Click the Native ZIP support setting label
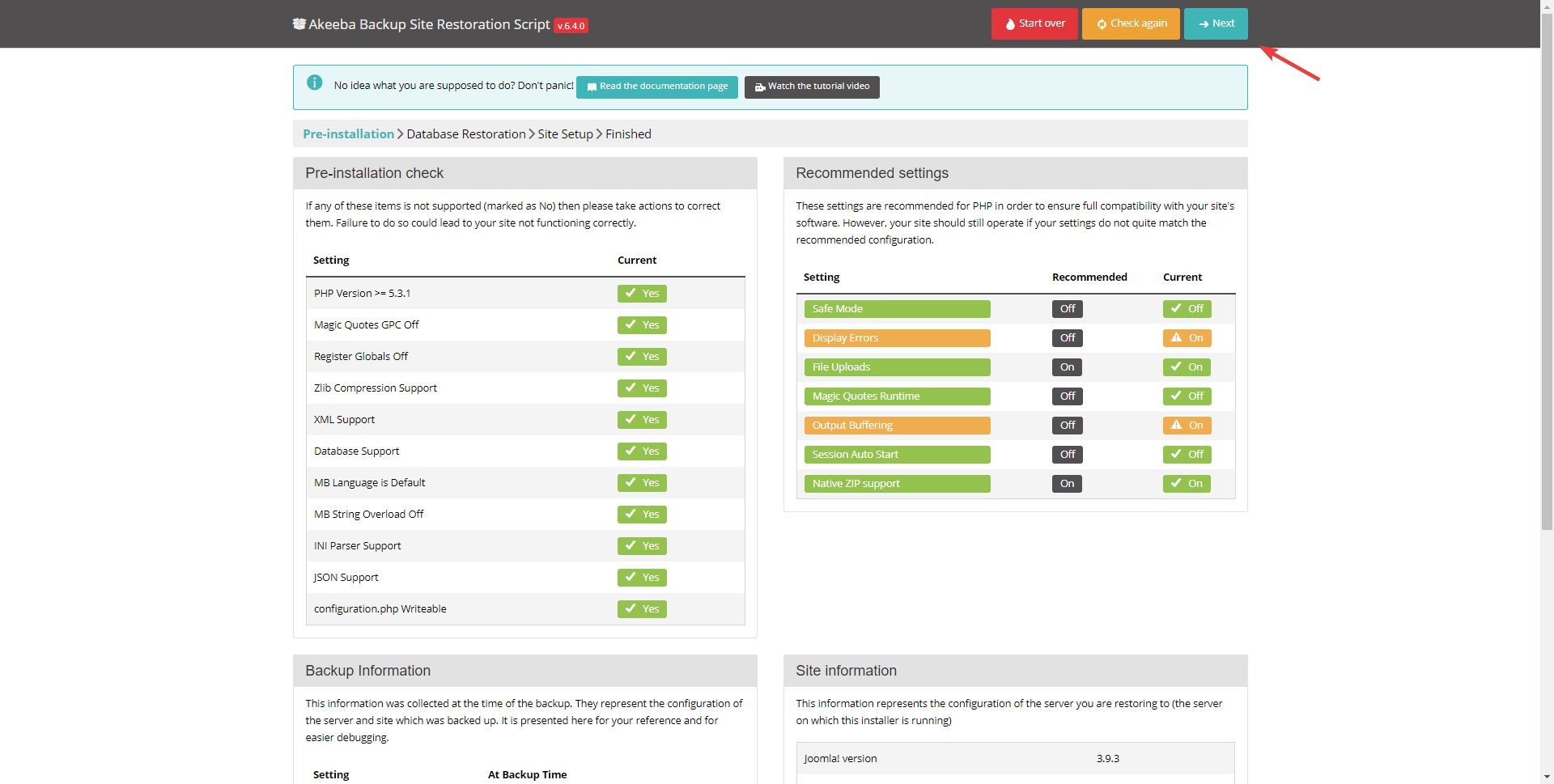 [856, 484]
